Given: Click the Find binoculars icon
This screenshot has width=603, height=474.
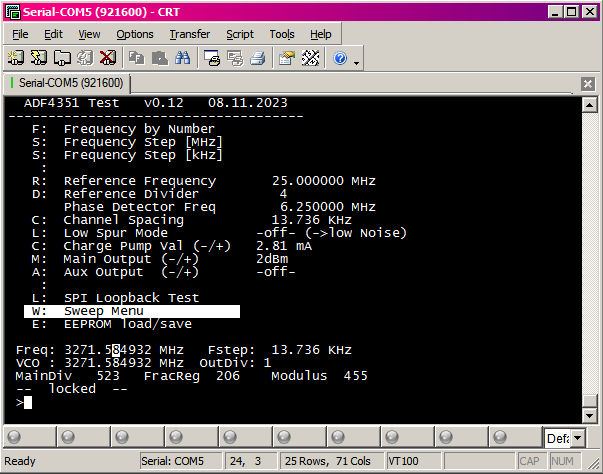Looking at the screenshot, I should point(183,58).
